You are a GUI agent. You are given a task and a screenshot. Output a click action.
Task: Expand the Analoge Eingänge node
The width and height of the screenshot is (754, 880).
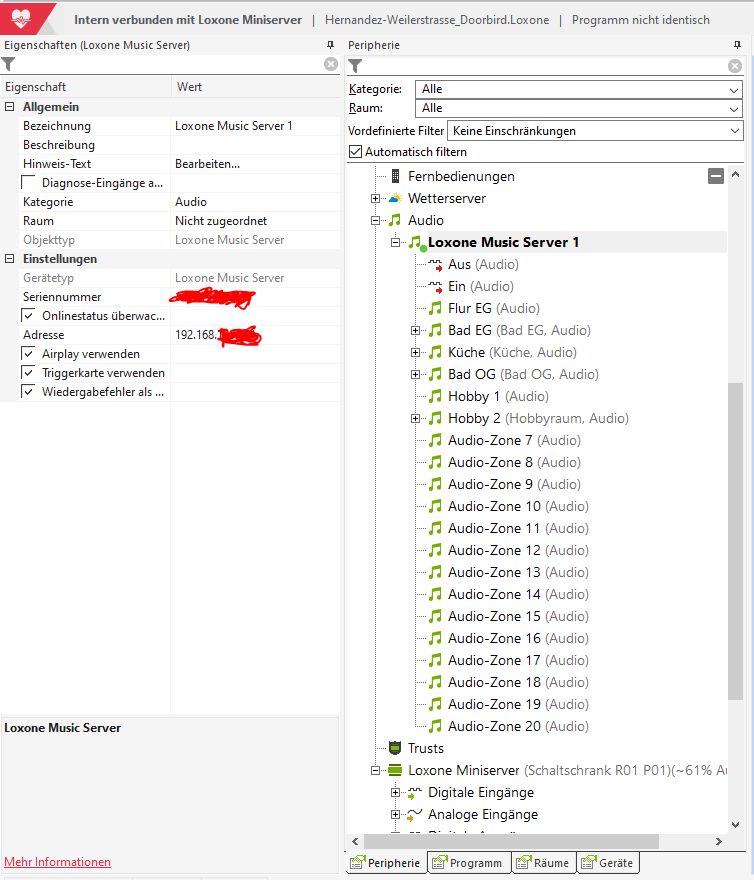395,814
